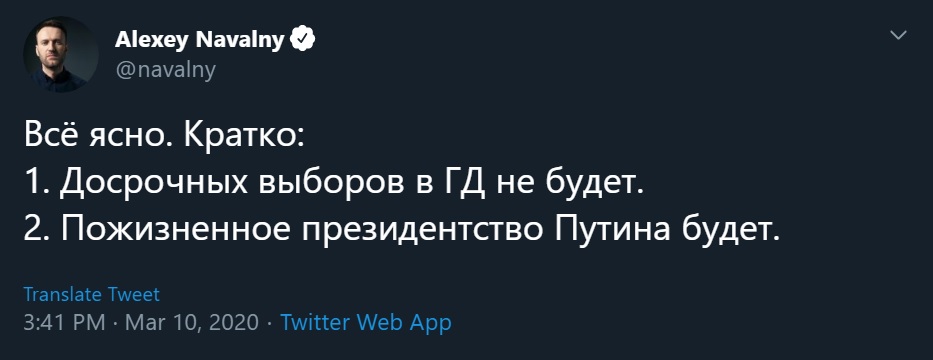Click the numeral "2." starting the last line

[x=37, y=231]
